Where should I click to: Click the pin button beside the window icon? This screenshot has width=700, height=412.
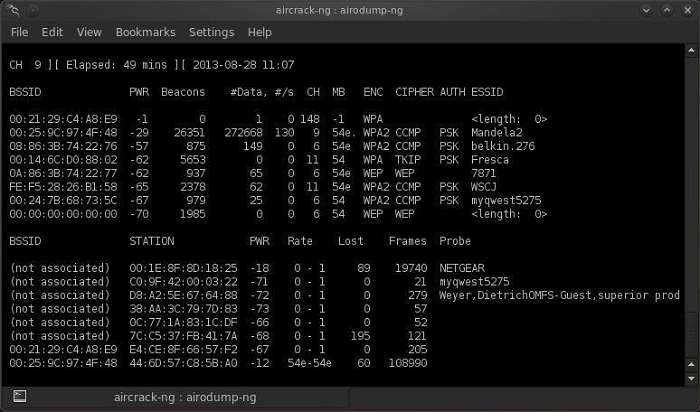(x=33, y=10)
